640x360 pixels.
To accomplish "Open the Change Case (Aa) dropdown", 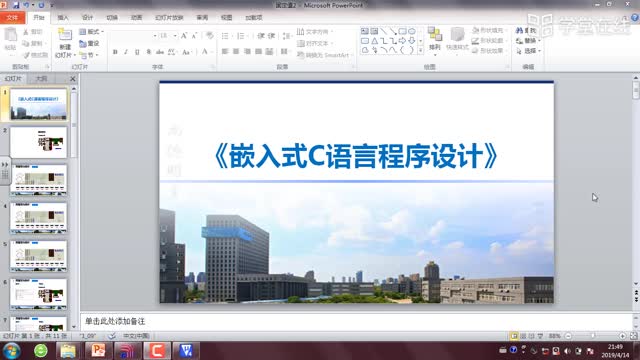I will click(187, 52).
